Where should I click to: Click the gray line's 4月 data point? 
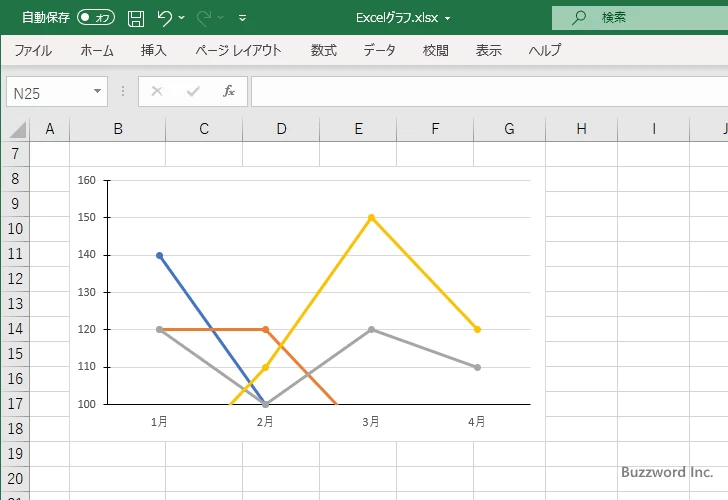(x=477, y=367)
